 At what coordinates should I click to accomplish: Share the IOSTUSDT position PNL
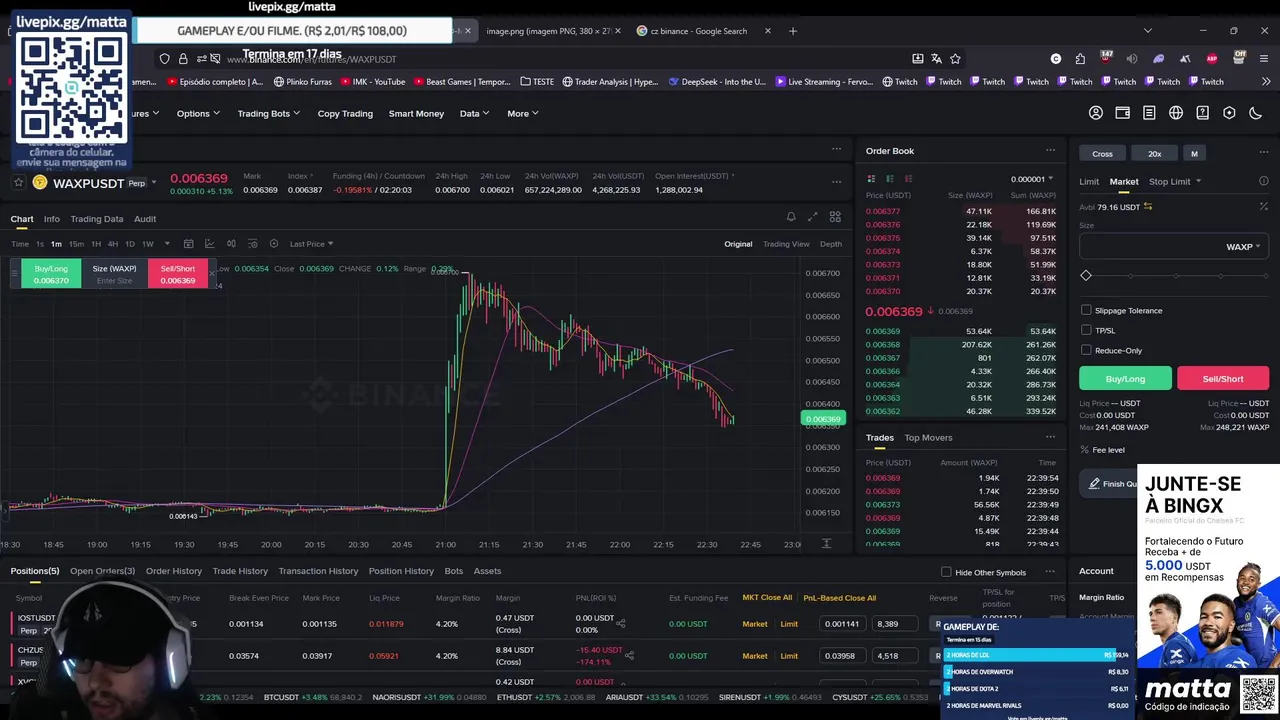(621, 624)
